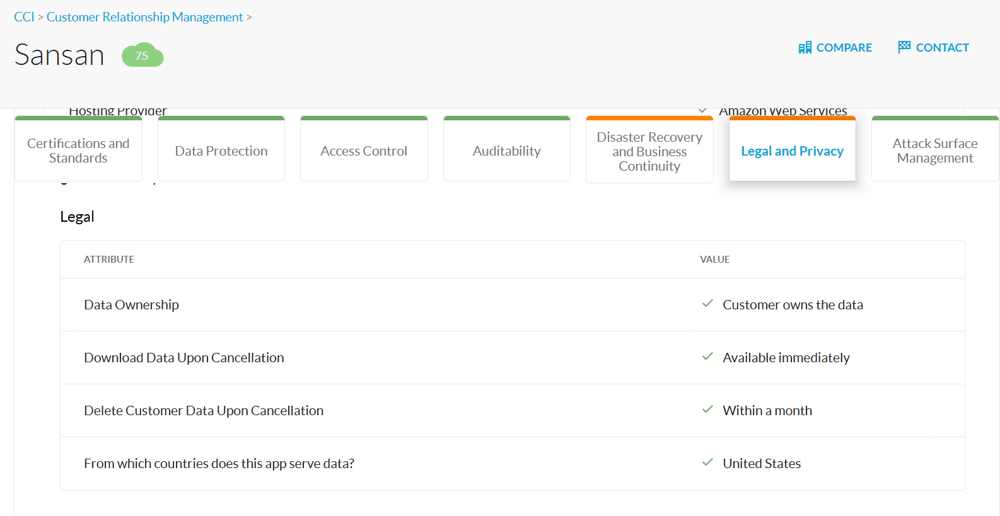Click Delete Customer Data Upon Cancellation attribute
The height and width of the screenshot is (516, 1000).
point(203,411)
